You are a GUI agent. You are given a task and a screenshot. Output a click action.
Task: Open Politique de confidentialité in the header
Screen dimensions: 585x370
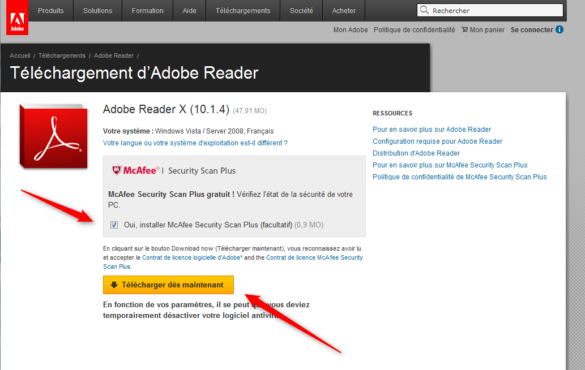(x=414, y=30)
